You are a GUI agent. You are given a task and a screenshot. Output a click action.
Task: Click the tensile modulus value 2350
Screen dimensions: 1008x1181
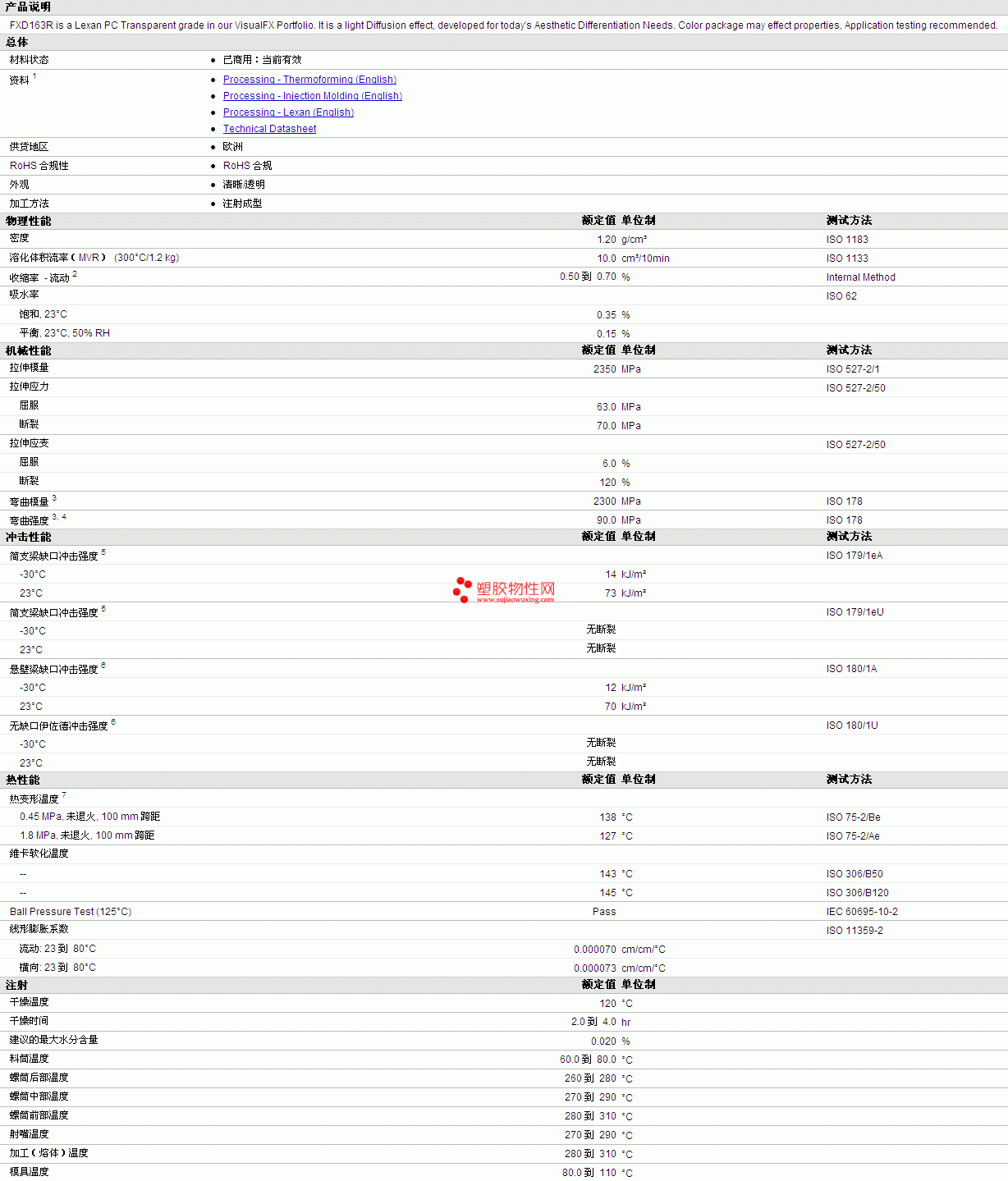click(605, 369)
